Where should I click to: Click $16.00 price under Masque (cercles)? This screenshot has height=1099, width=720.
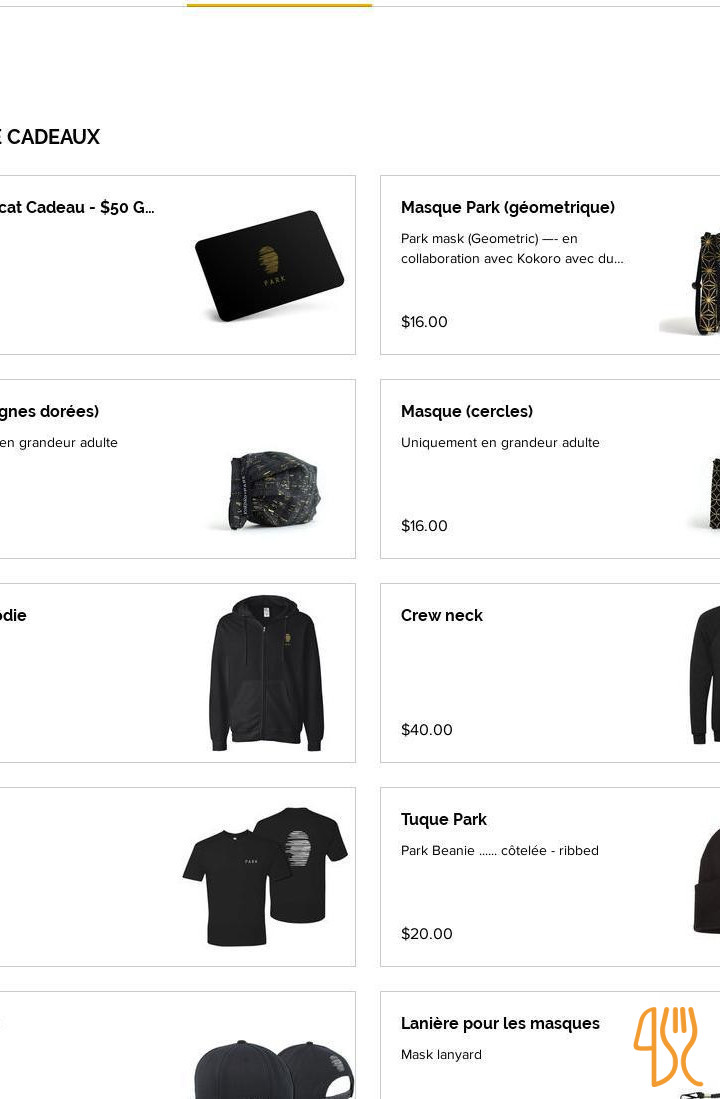[424, 526]
